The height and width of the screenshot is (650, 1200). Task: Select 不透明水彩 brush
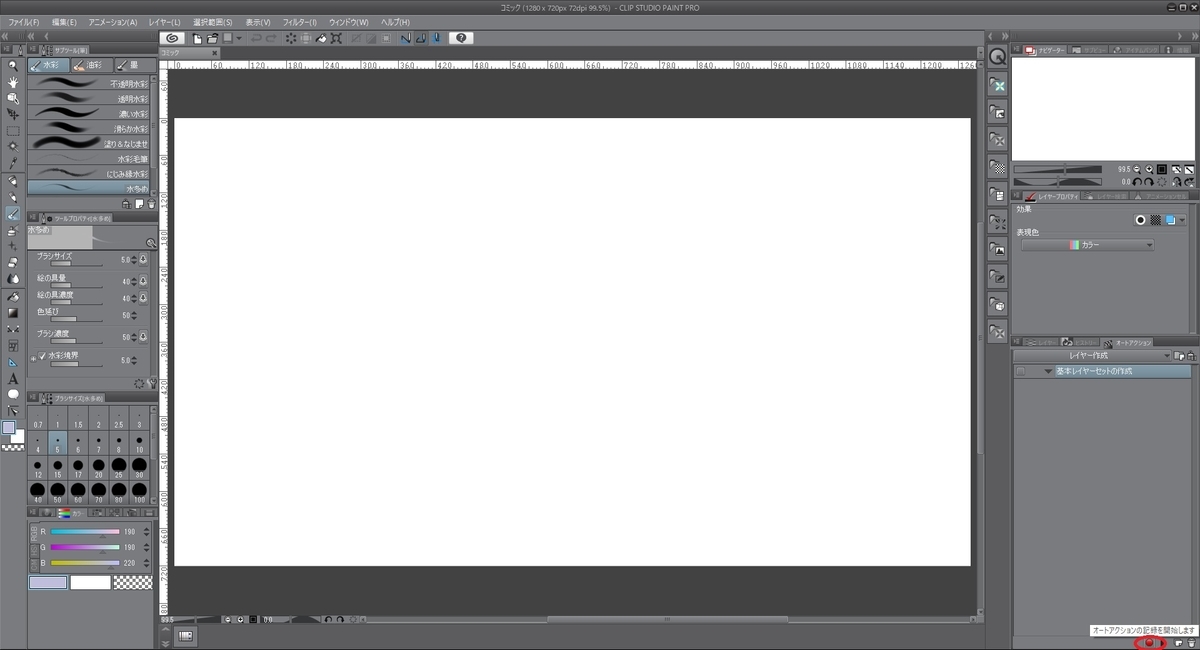point(90,84)
